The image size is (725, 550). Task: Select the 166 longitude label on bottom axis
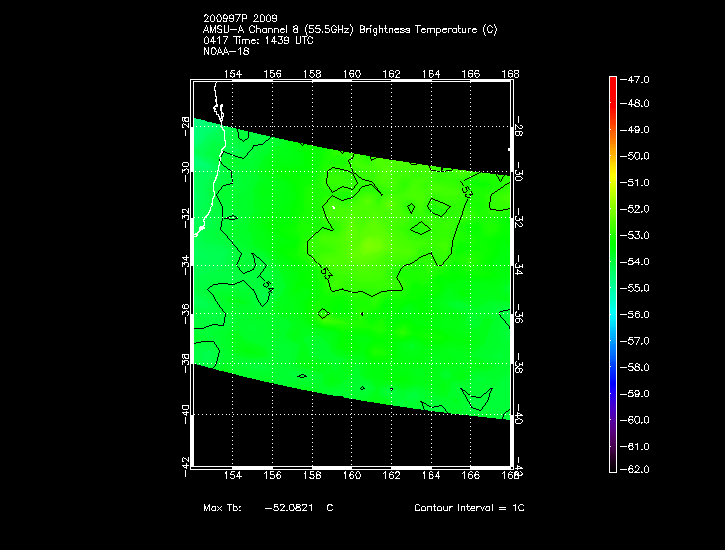click(472, 476)
